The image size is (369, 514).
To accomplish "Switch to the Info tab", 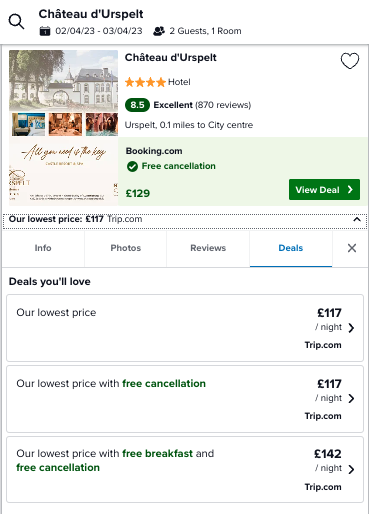I will click(x=43, y=248).
